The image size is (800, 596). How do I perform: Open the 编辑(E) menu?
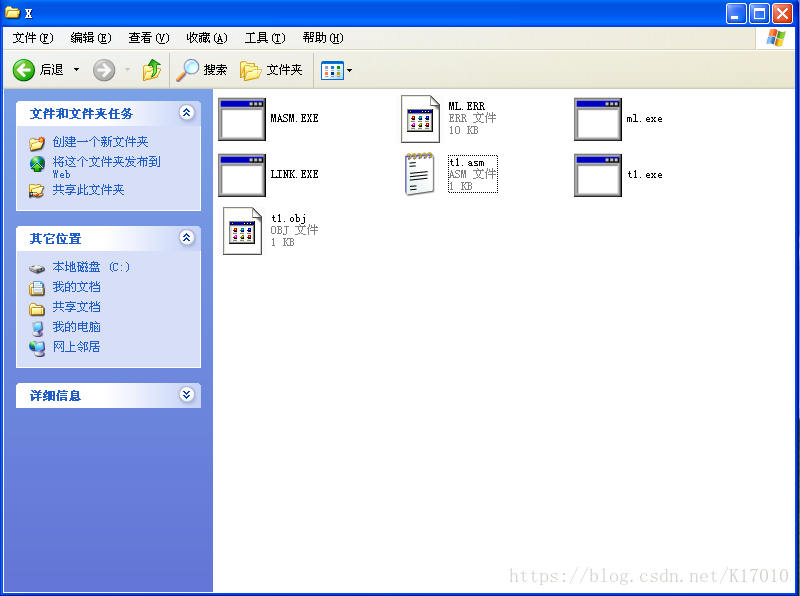tap(91, 38)
